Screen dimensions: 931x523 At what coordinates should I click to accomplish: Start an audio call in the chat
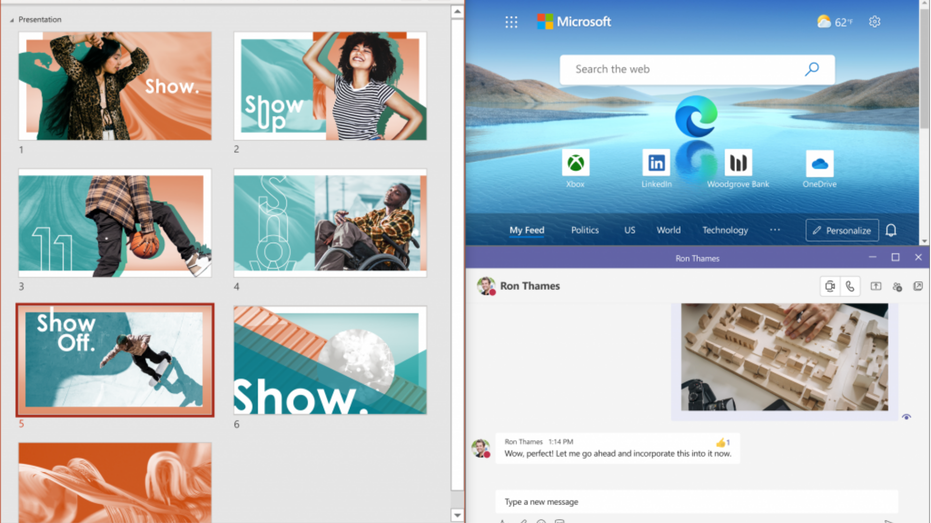click(x=850, y=287)
